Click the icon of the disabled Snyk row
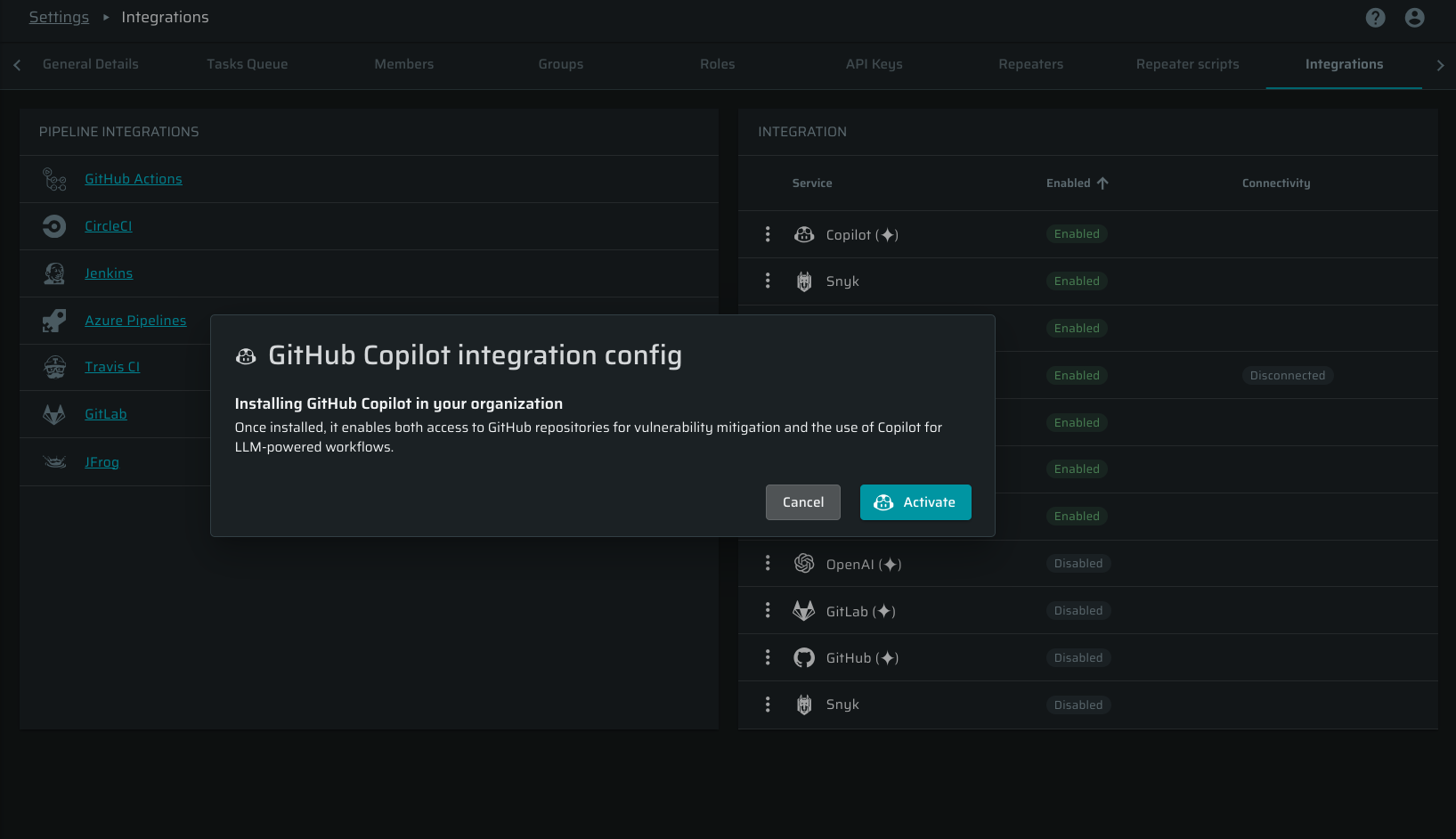This screenshot has height=839, width=1456. pyautogui.click(x=804, y=705)
